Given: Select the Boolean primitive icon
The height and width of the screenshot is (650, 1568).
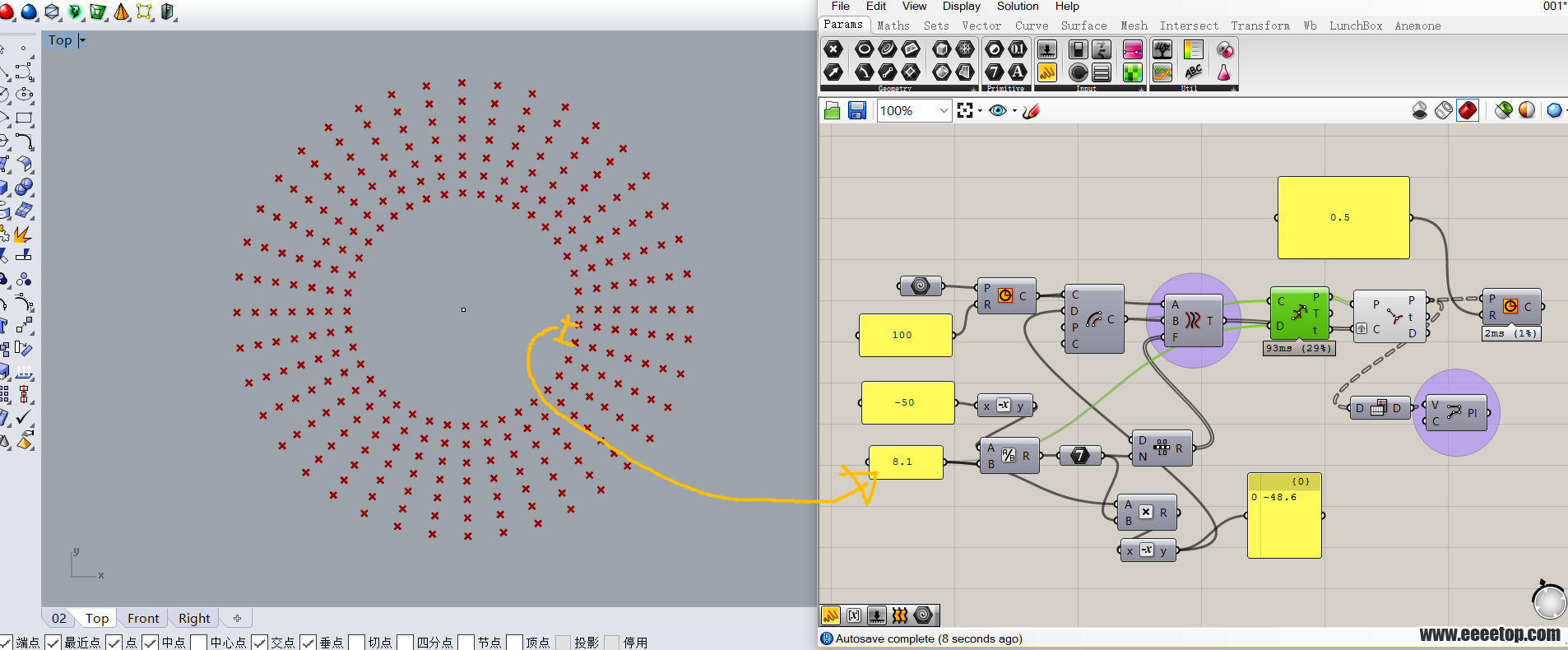Looking at the screenshot, I should (x=995, y=49).
